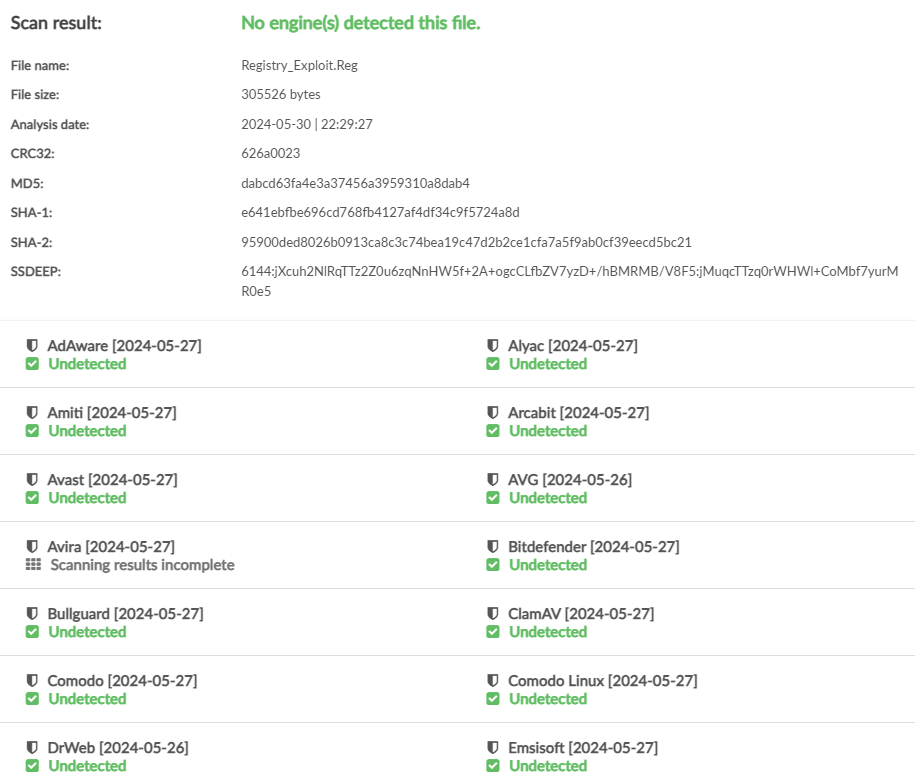Click the shield icon beside Amiti
Viewport: 915px width, 774px height.
click(x=32, y=413)
